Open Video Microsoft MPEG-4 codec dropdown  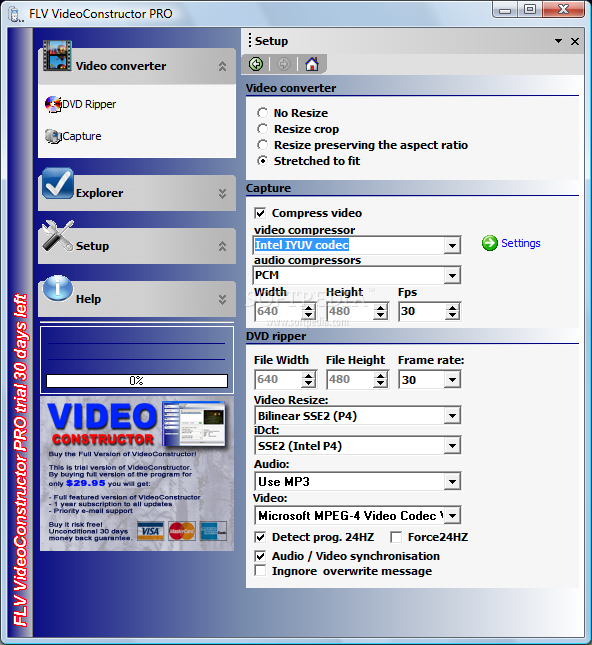point(452,515)
